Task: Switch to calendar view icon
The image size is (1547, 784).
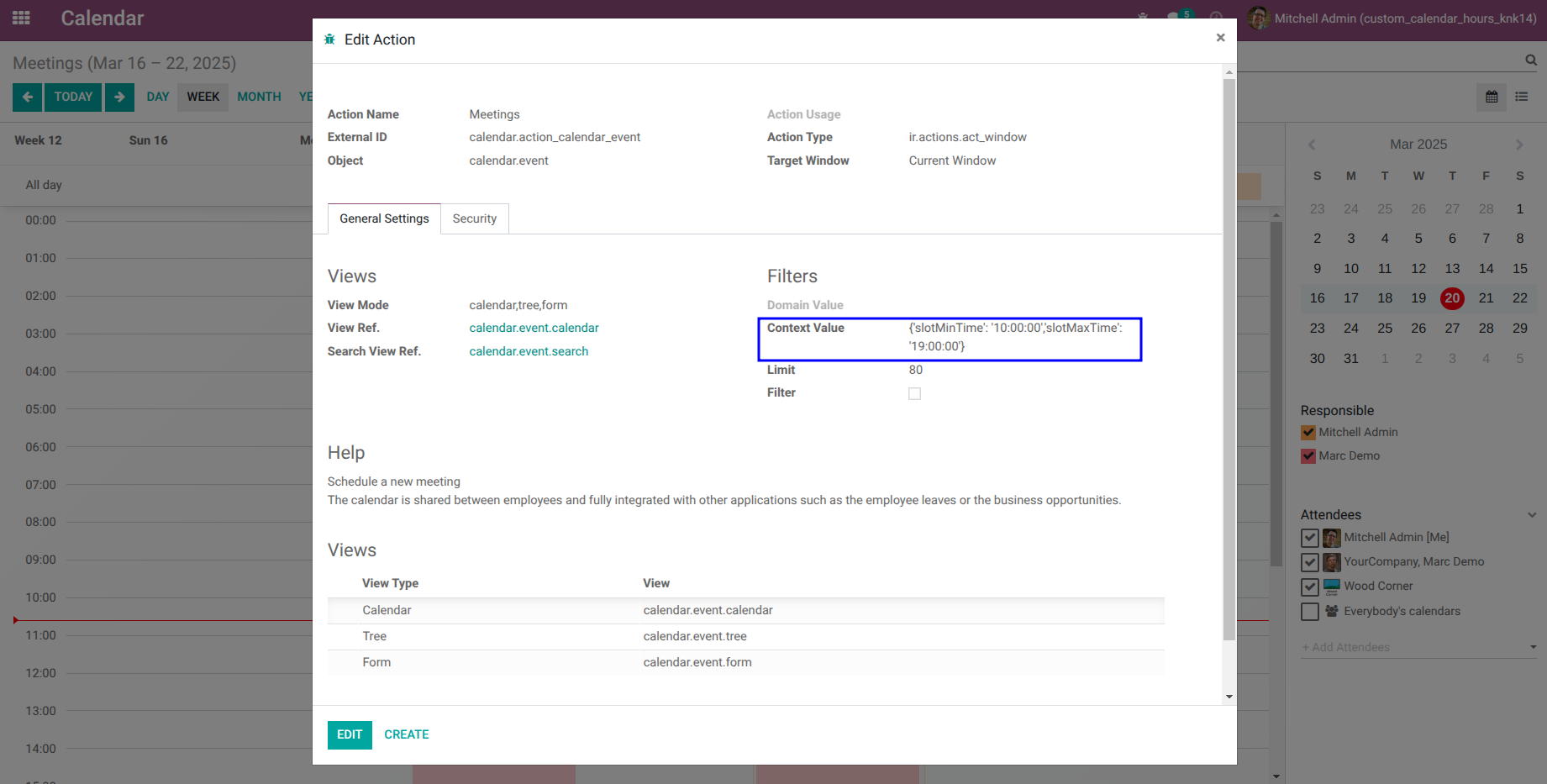Action: pos(1492,97)
